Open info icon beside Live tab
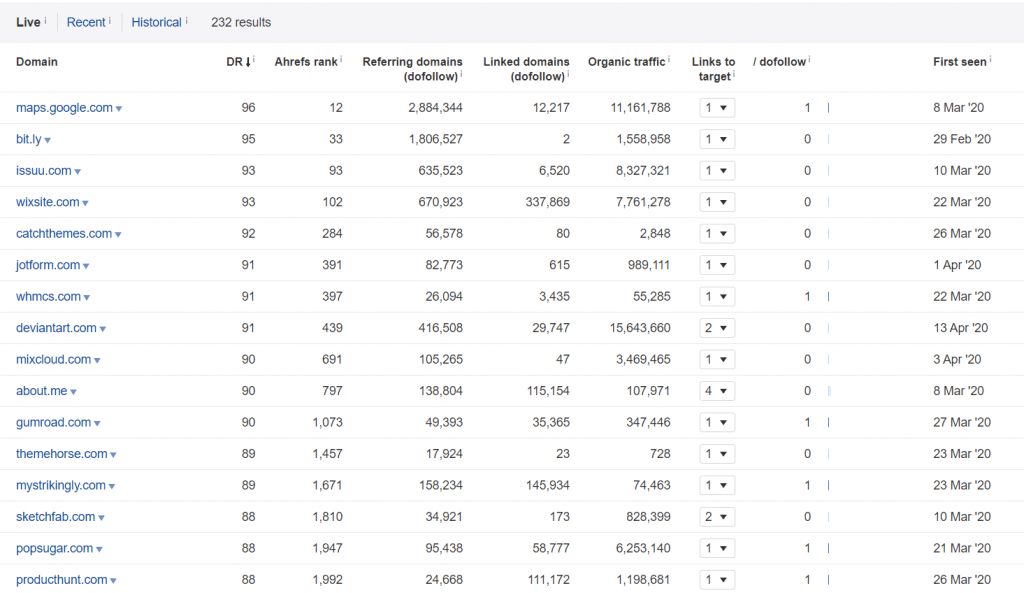 tap(45, 20)
